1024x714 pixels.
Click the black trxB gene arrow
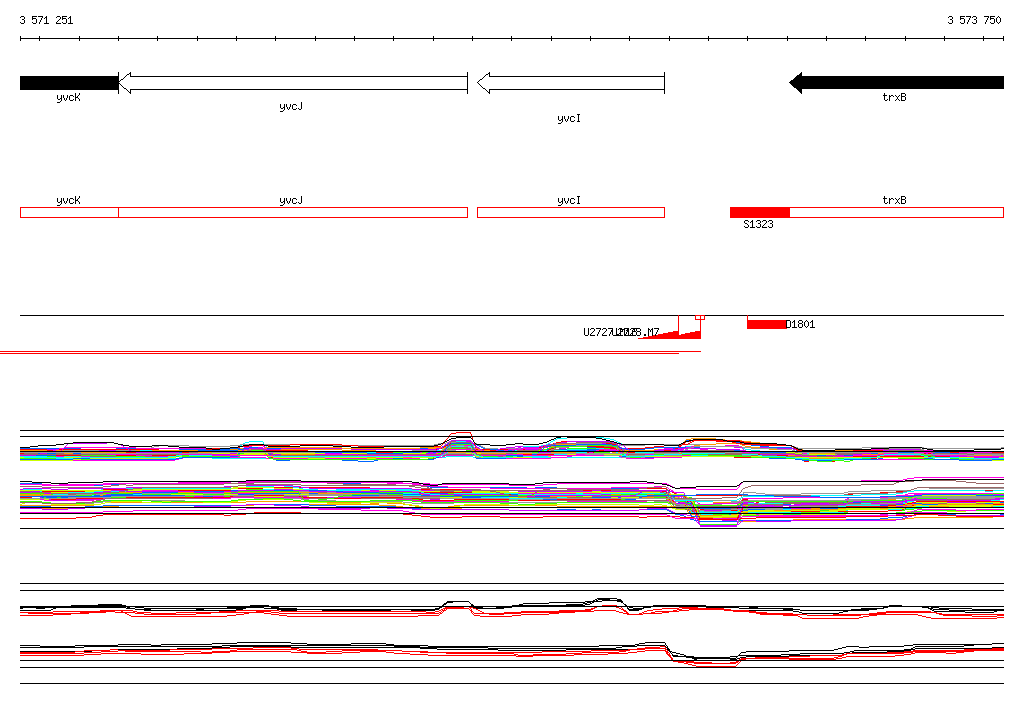[x=897, y=83]
